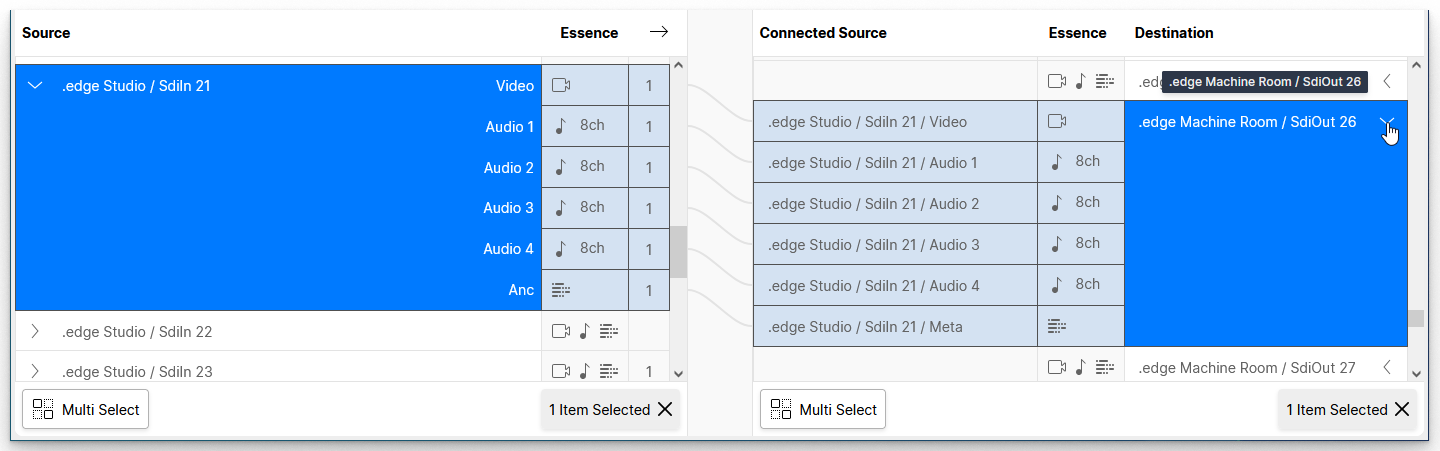Viewport: 1440px width, 451px height.
Task: Collapse the .edge Studio / SdiIn 21 source
Action: tap(35, 86)
